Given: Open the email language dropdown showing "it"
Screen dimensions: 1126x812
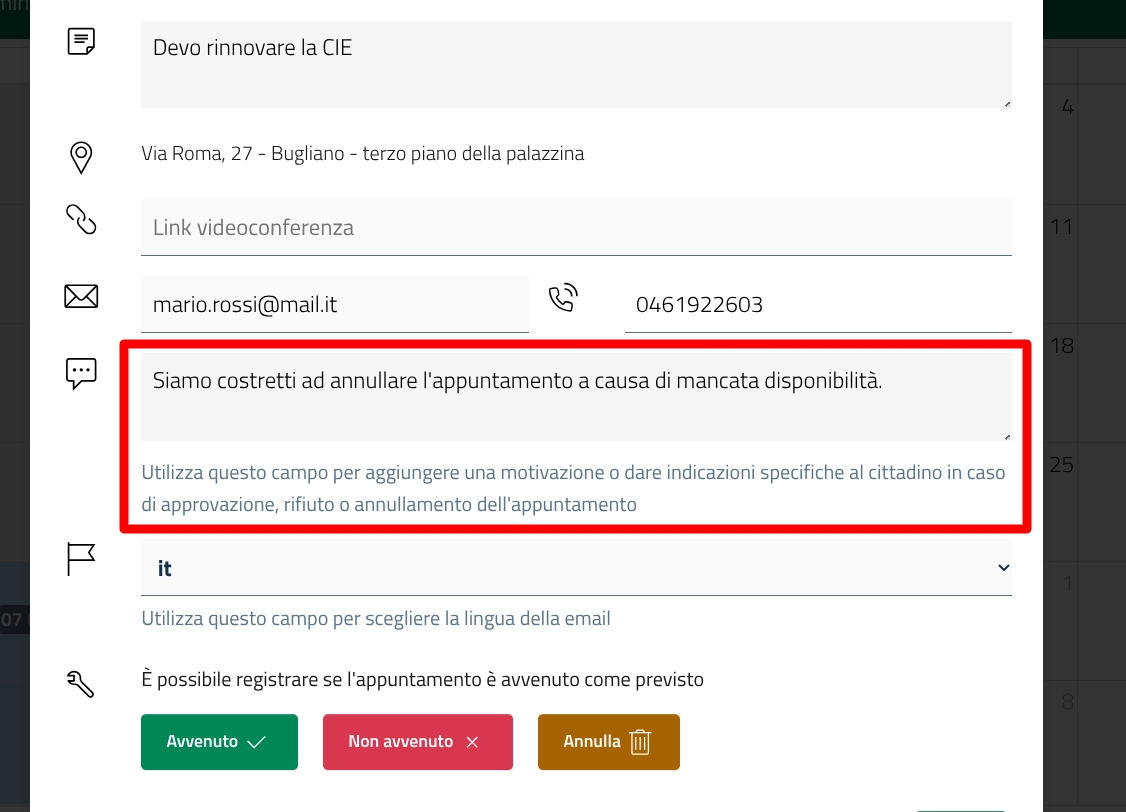Looking at the screenshot, I should [x=575, y=568].
